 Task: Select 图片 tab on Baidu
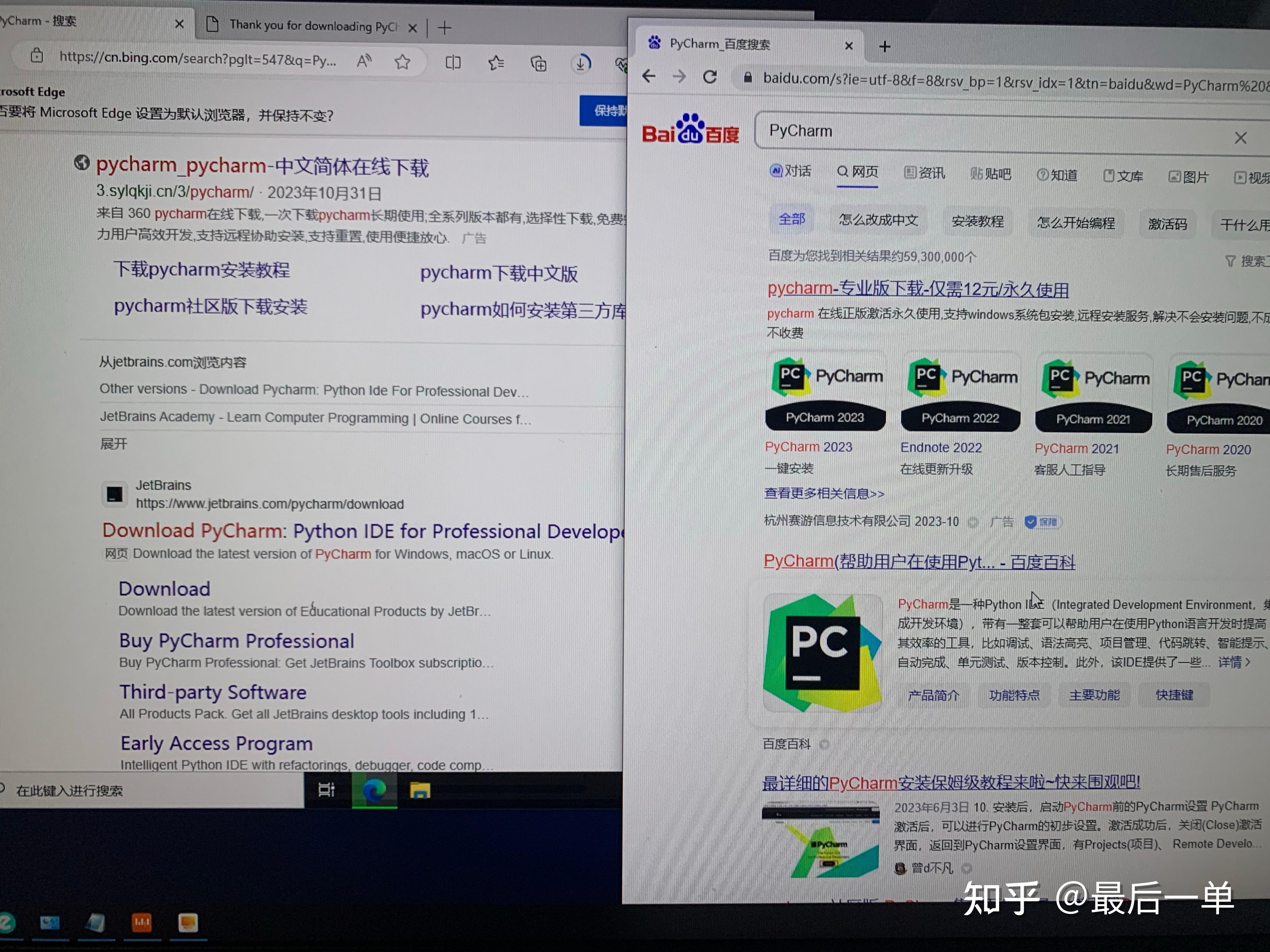pos(1188,177)
